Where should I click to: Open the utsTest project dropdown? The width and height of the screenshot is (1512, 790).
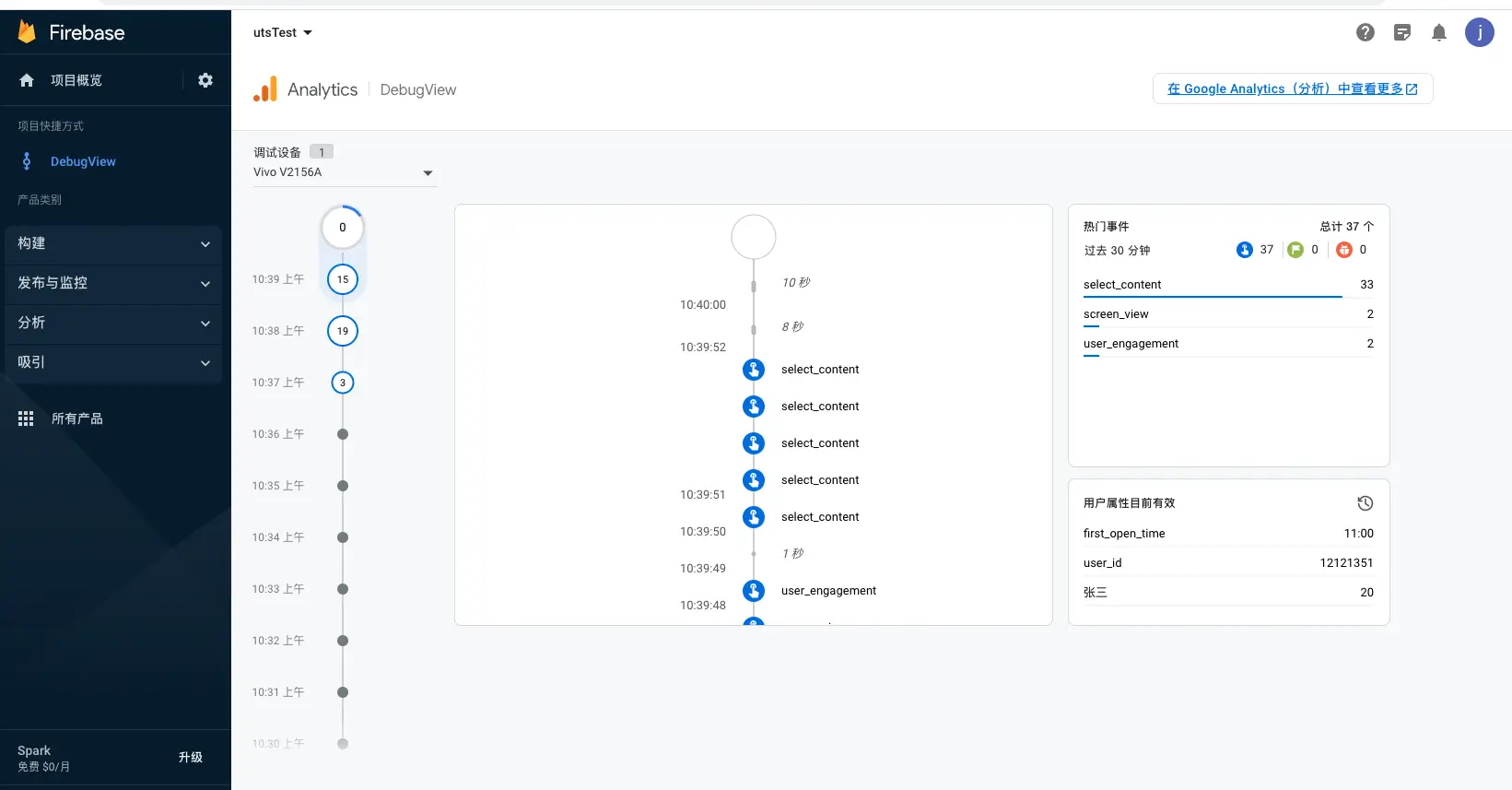283,32
